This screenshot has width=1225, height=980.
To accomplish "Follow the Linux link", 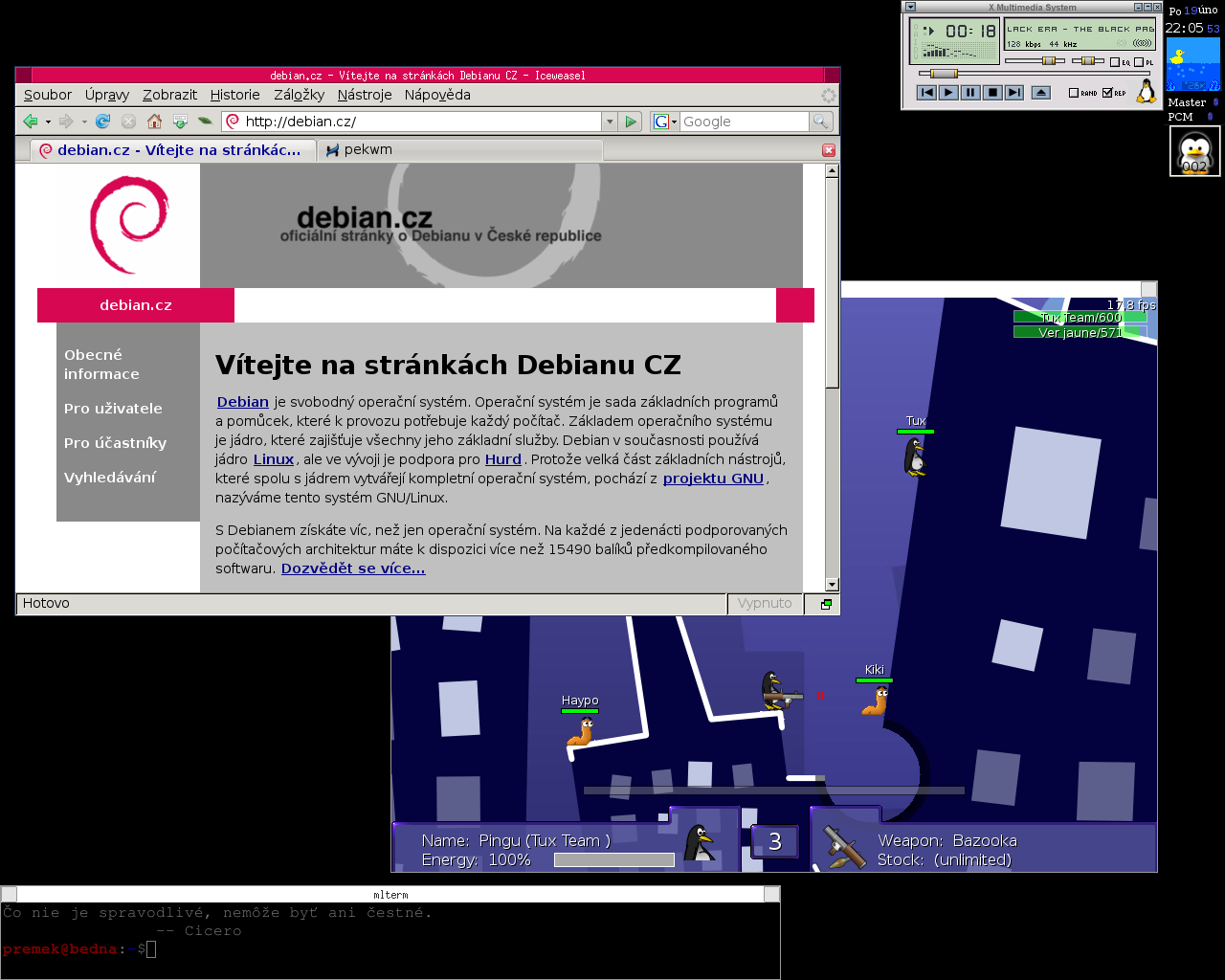I will 274,459.
